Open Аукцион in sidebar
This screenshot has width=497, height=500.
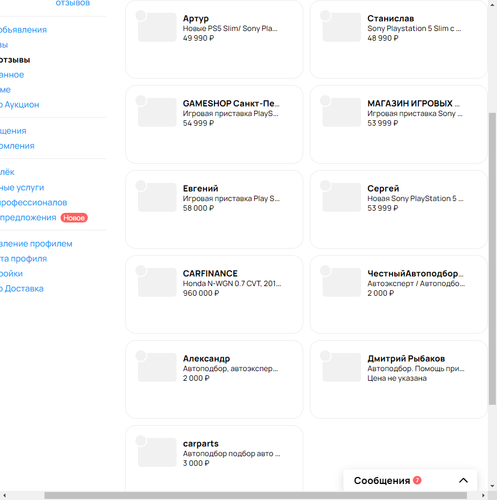coord(20,105)
